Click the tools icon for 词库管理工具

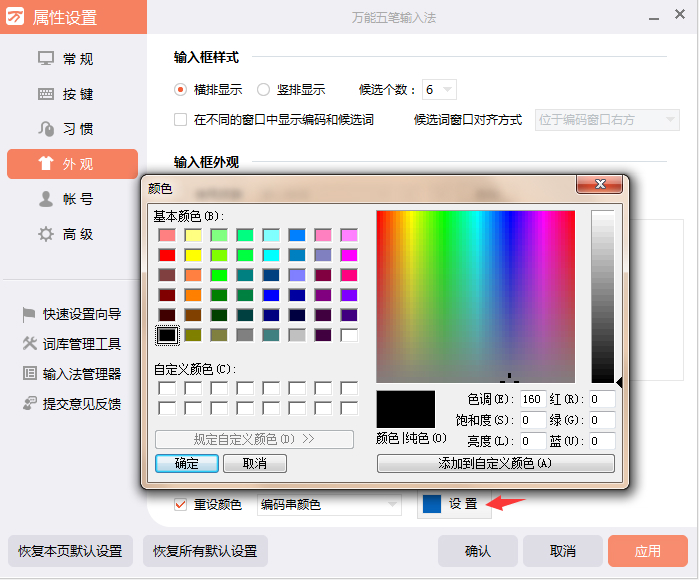(29, 344)
